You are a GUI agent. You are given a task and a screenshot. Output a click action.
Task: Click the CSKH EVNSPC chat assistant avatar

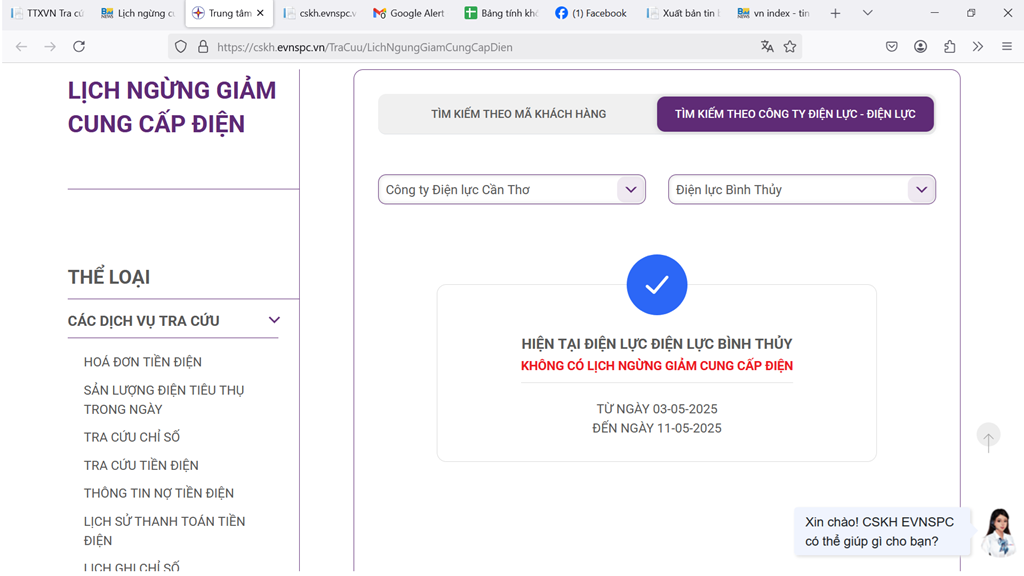pos(997,531)
